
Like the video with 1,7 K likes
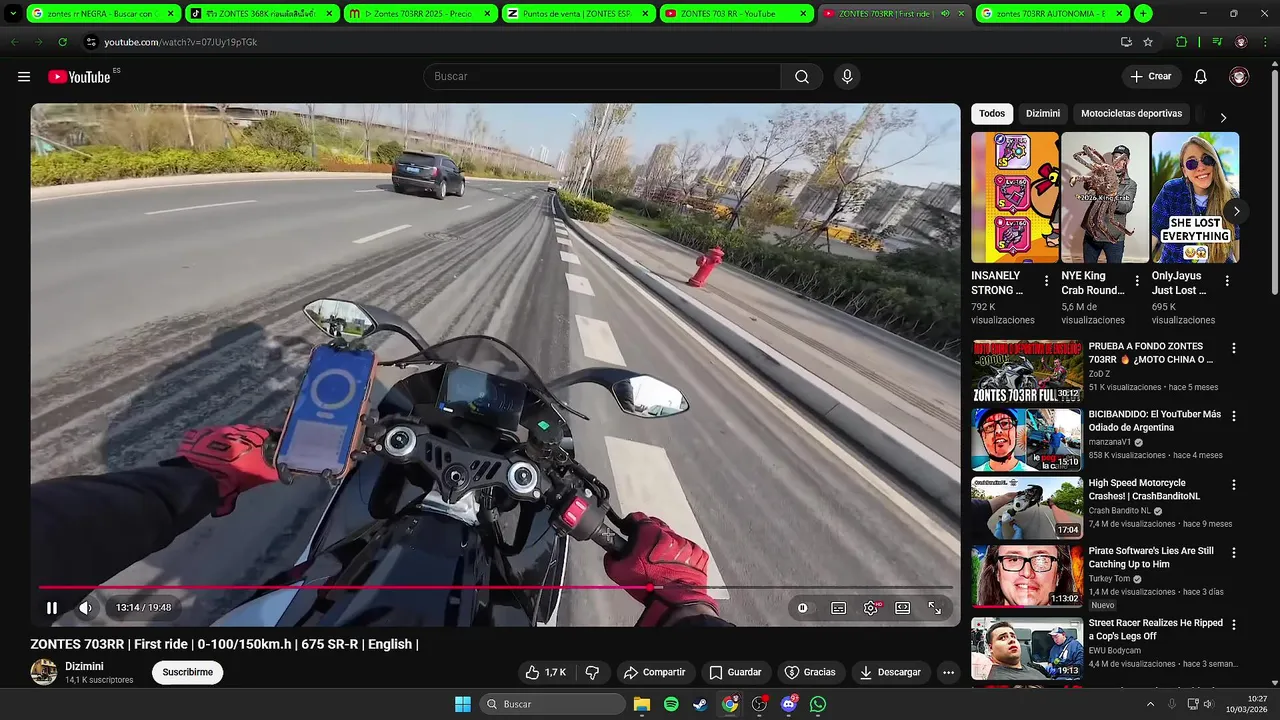[x=546, y=672]
